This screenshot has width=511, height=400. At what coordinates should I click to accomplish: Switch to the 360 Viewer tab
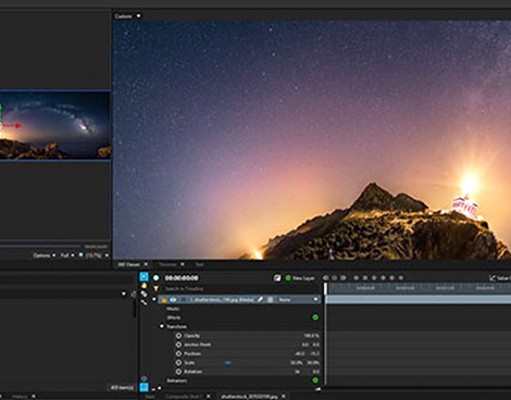129,264
